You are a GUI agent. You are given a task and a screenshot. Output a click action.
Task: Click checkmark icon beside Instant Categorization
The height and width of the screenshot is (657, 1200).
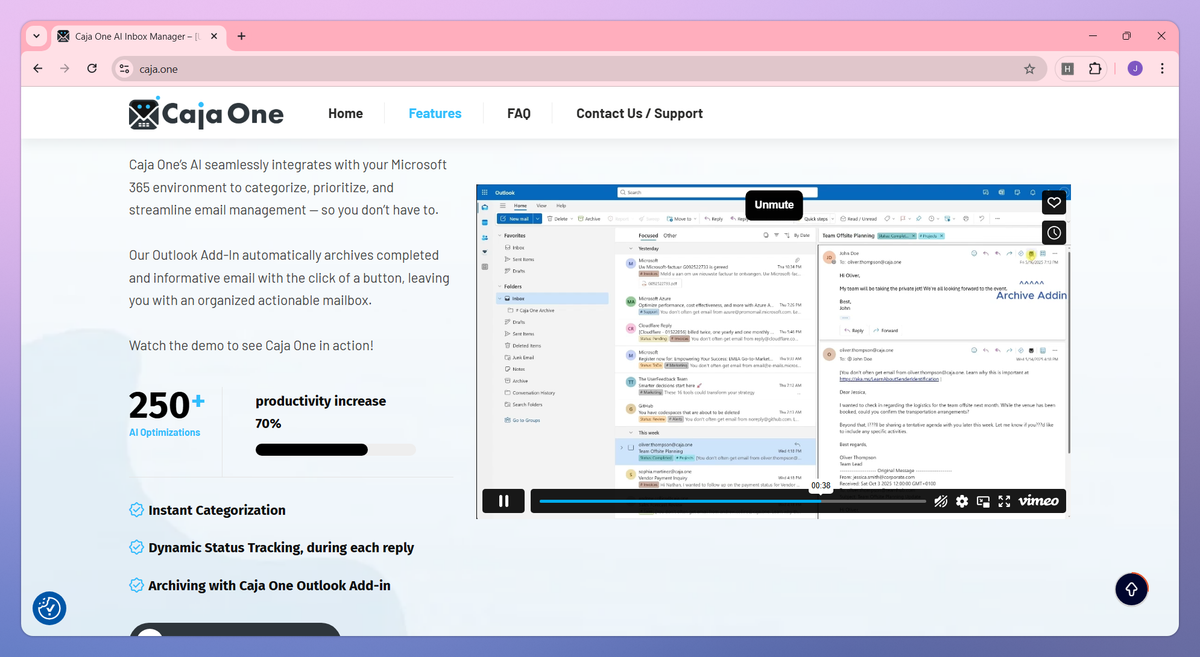click(x=136, y=510)
